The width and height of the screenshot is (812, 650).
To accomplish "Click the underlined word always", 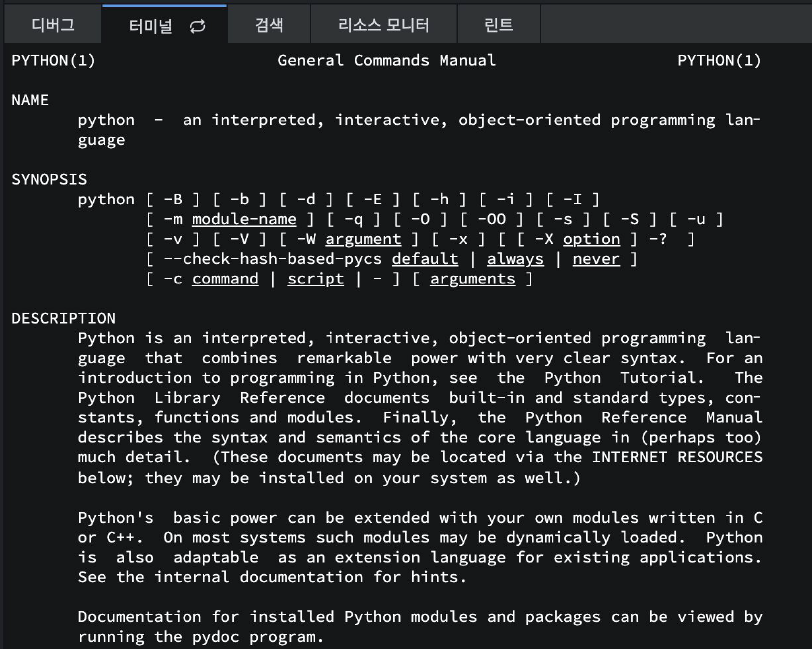I will [515, 258].
